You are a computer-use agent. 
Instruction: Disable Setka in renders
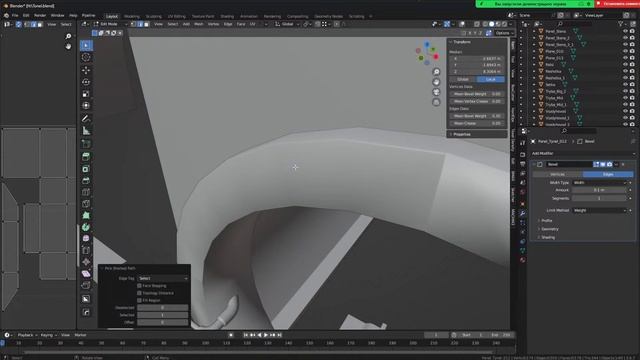click(632, 85)
